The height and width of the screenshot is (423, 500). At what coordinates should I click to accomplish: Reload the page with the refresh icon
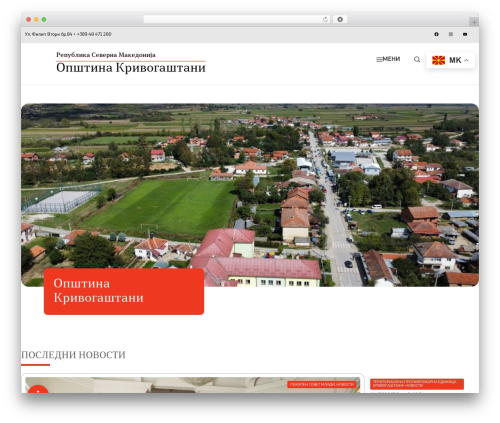325,20
